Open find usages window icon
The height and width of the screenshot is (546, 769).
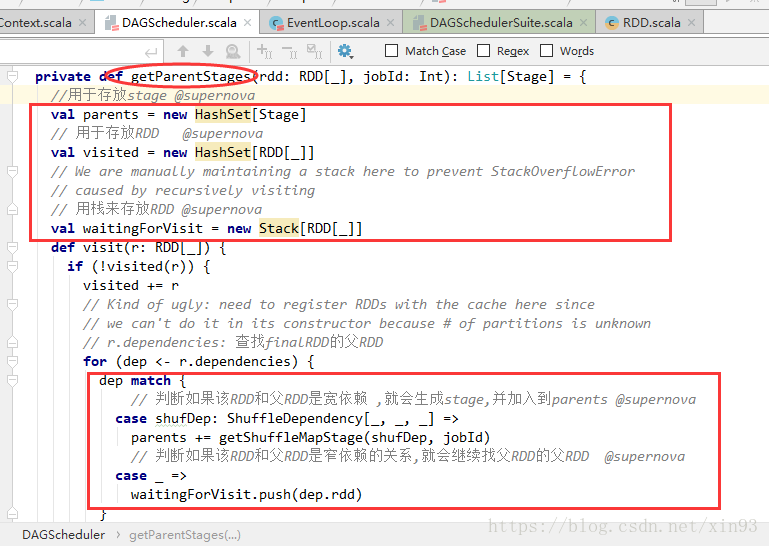click(x=233, y=51)
